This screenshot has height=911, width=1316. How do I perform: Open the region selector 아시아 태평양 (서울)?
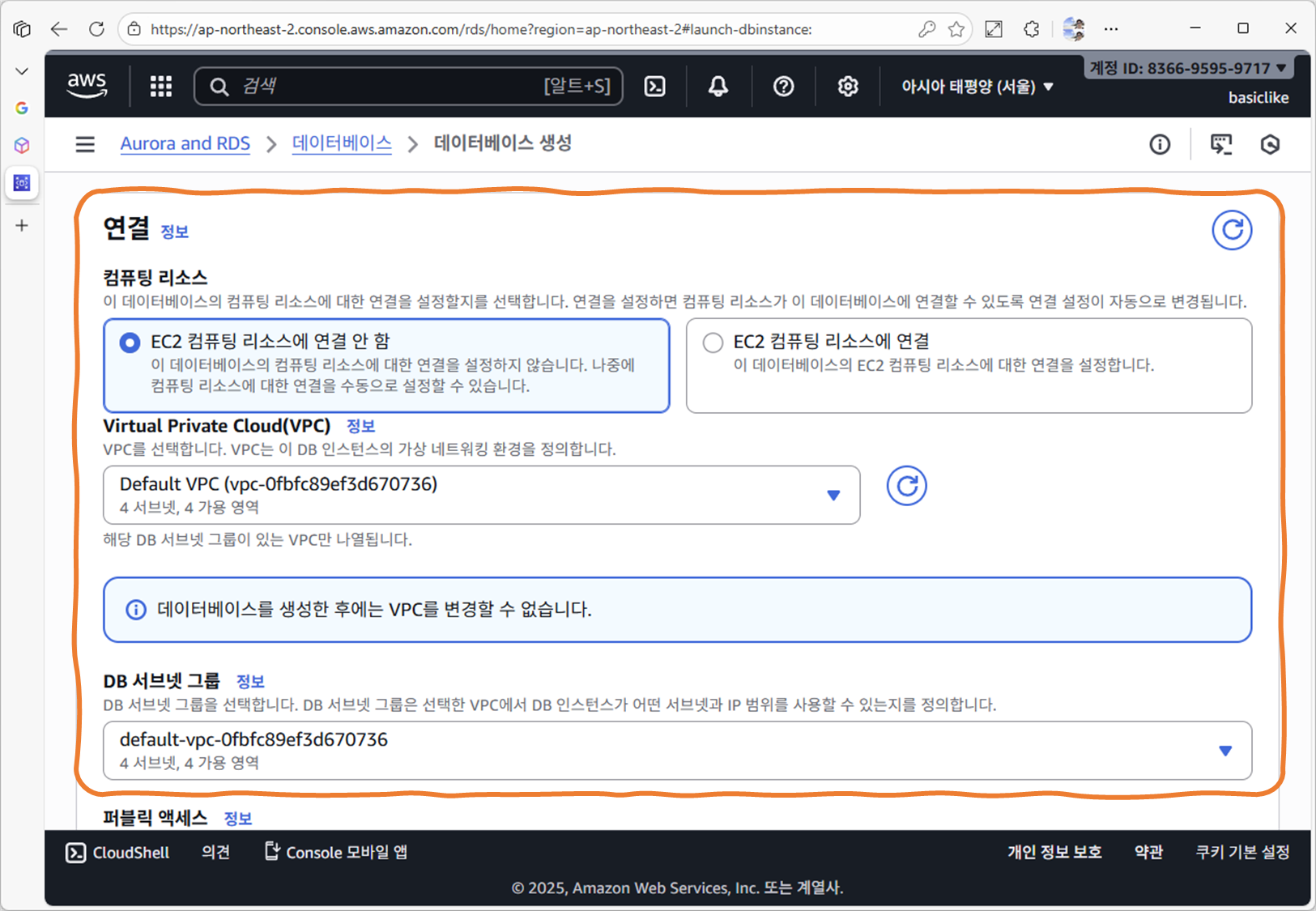point(977,86)
